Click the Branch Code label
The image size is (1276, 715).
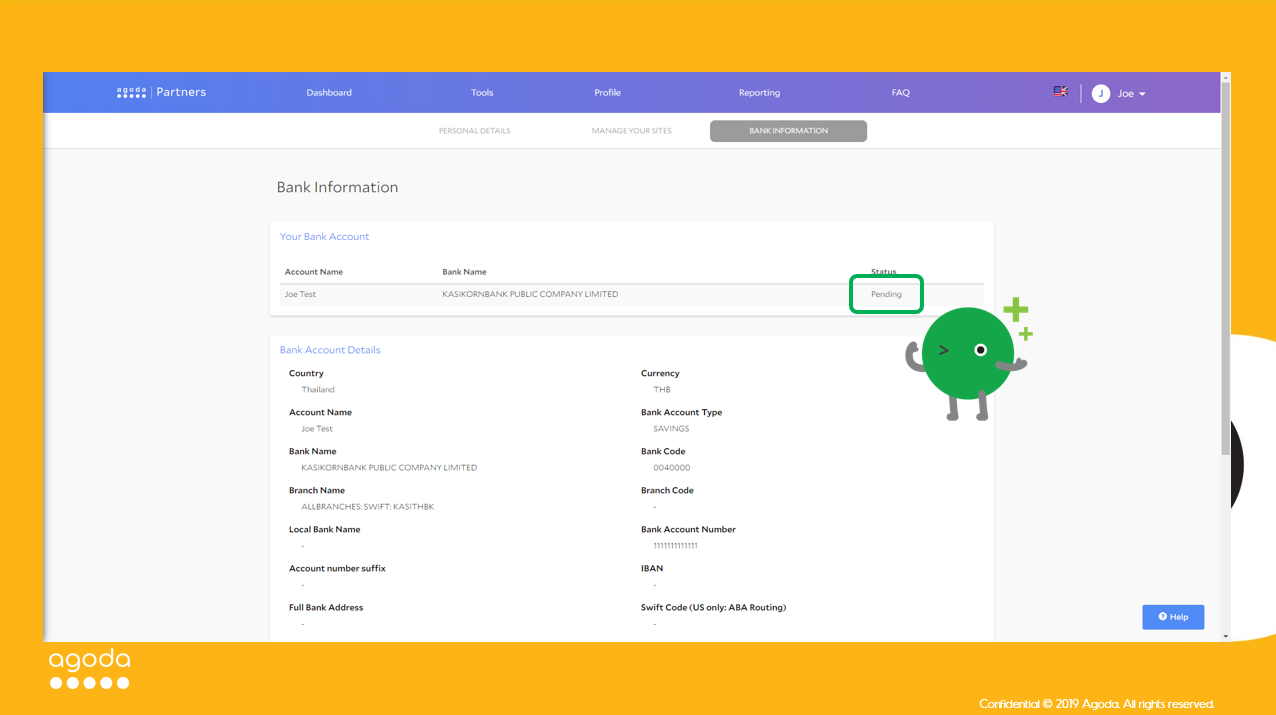click(667, 490)
